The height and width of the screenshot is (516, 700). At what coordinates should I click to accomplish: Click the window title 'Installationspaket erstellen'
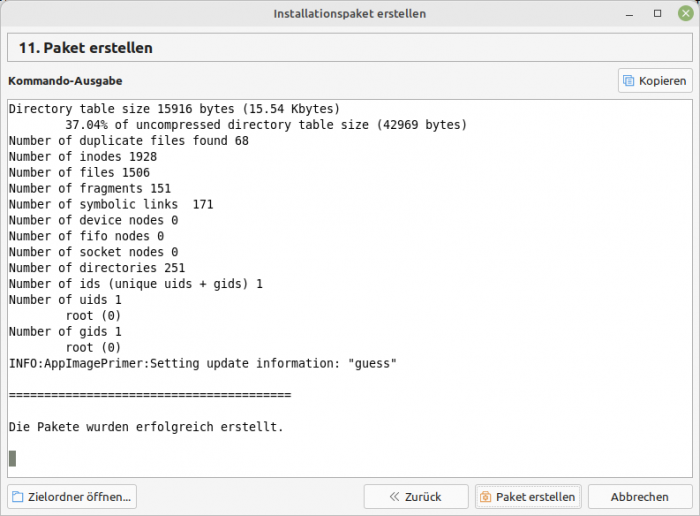pyautogui.click(x=349, y=14)
